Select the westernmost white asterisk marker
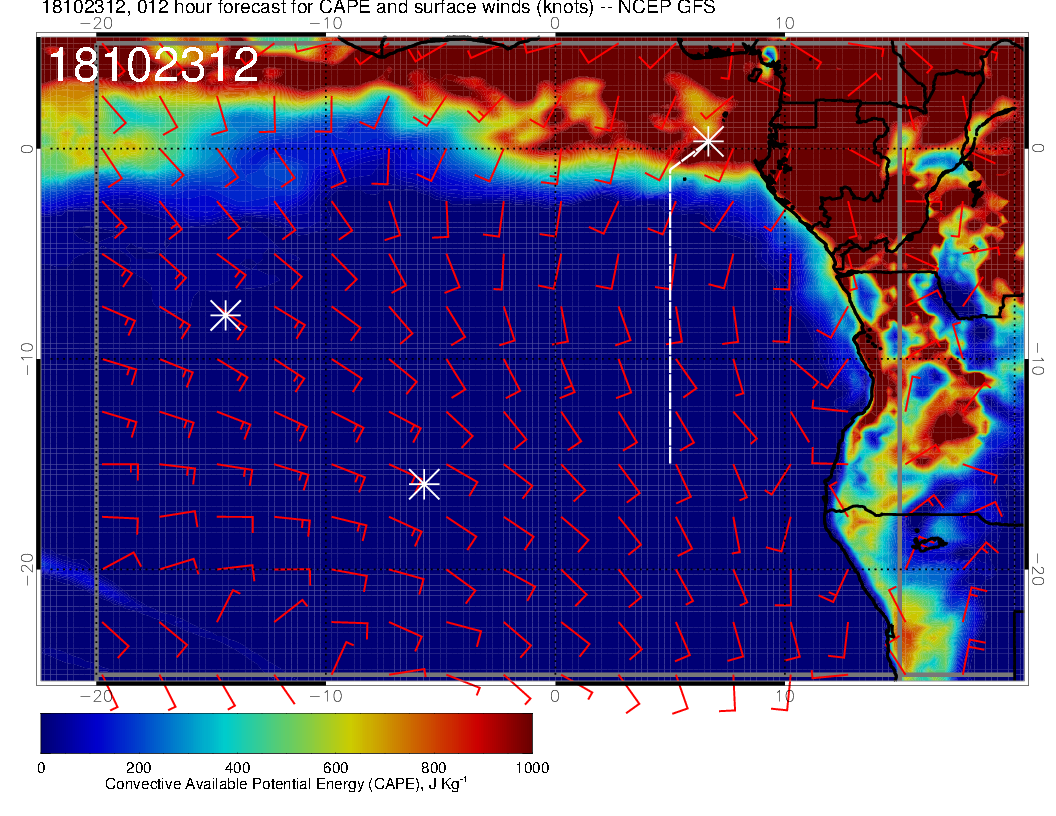 point(225,315)
